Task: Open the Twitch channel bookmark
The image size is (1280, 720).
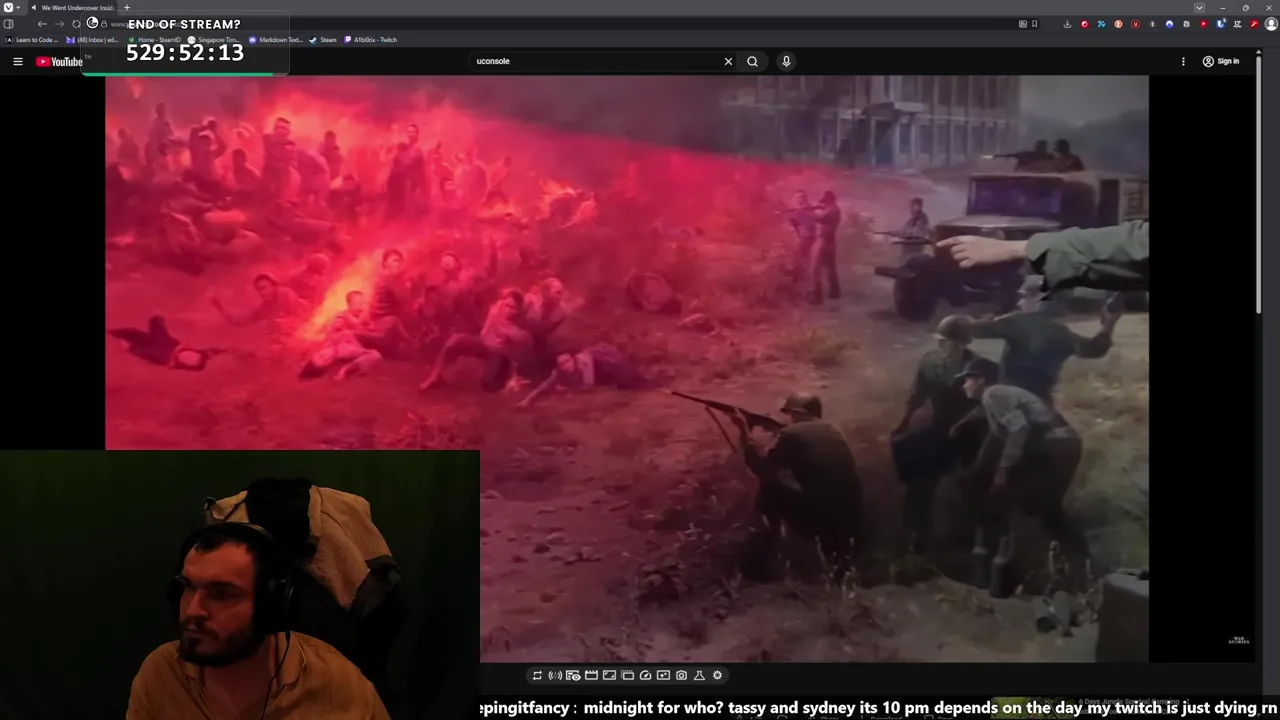Action: point(371,40)
